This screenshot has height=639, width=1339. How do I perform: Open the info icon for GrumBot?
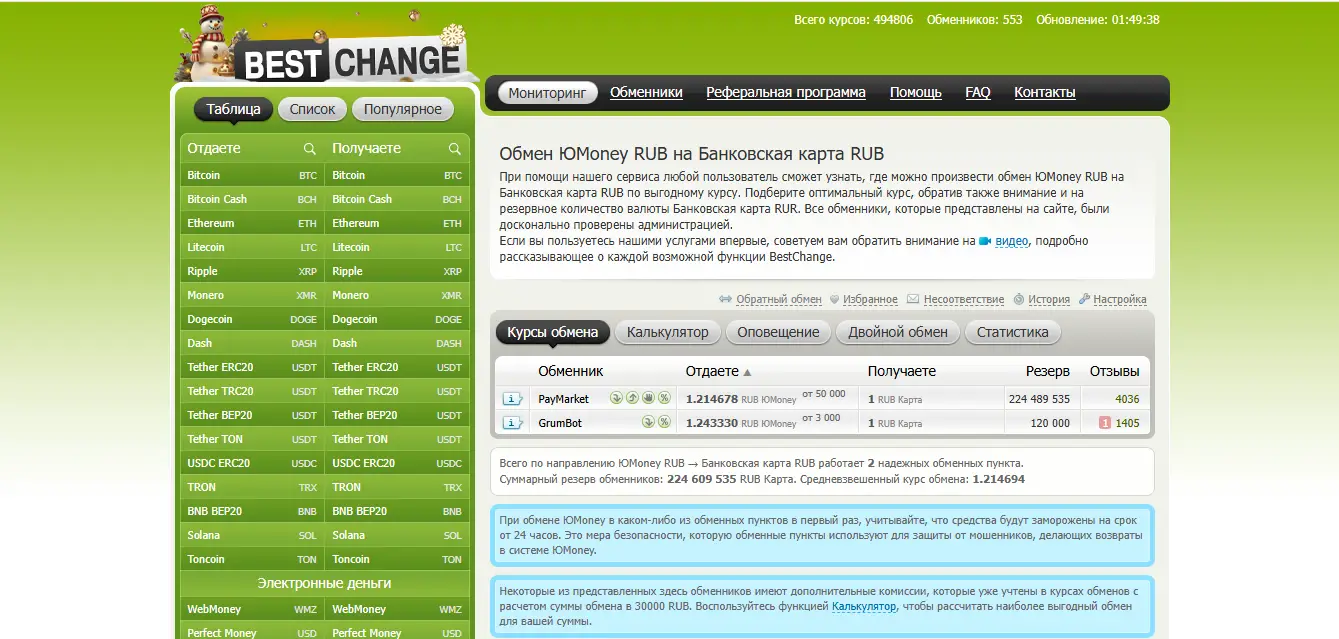512,423
